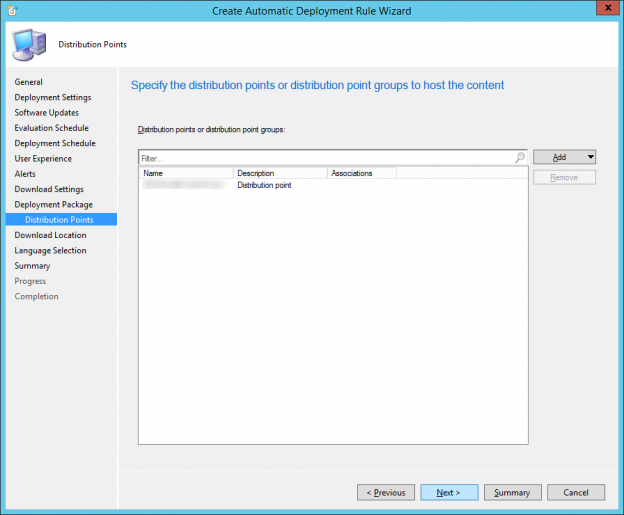Viewport: 624px width, 515px height.
Task: Select the Distribution point list entry
Action: [264, 185]
